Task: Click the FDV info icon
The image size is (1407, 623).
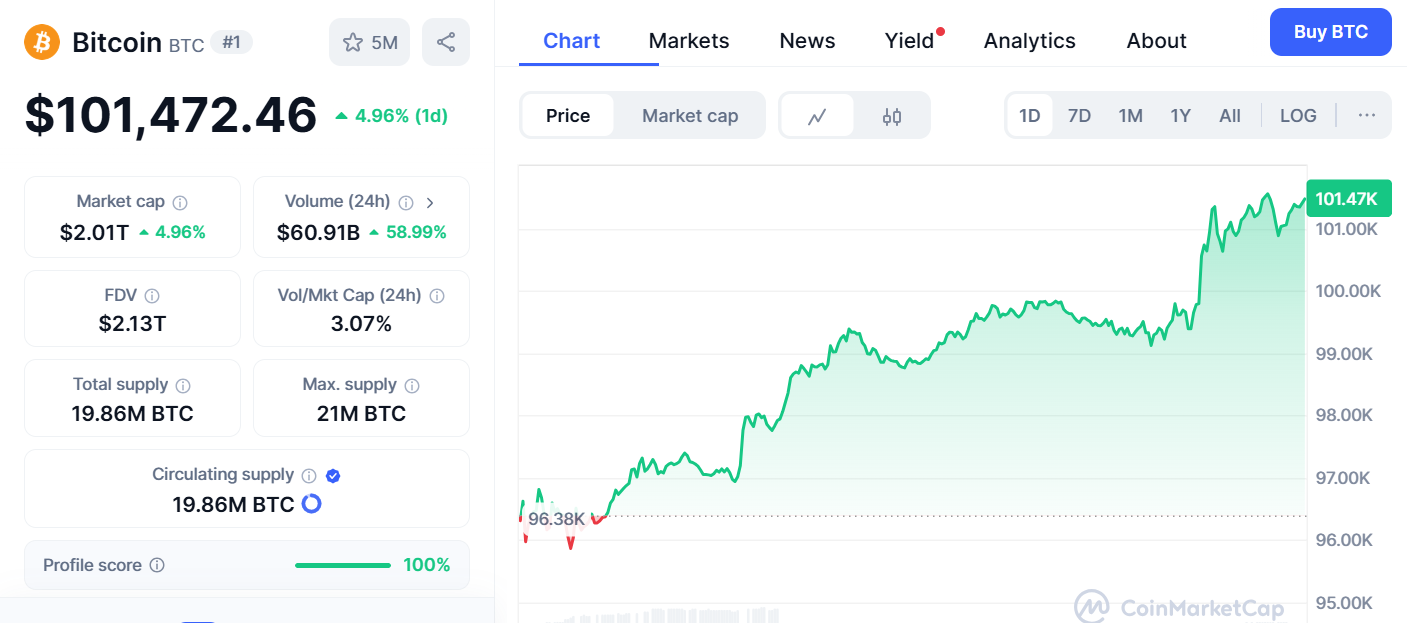Action: tap(152, 296)
